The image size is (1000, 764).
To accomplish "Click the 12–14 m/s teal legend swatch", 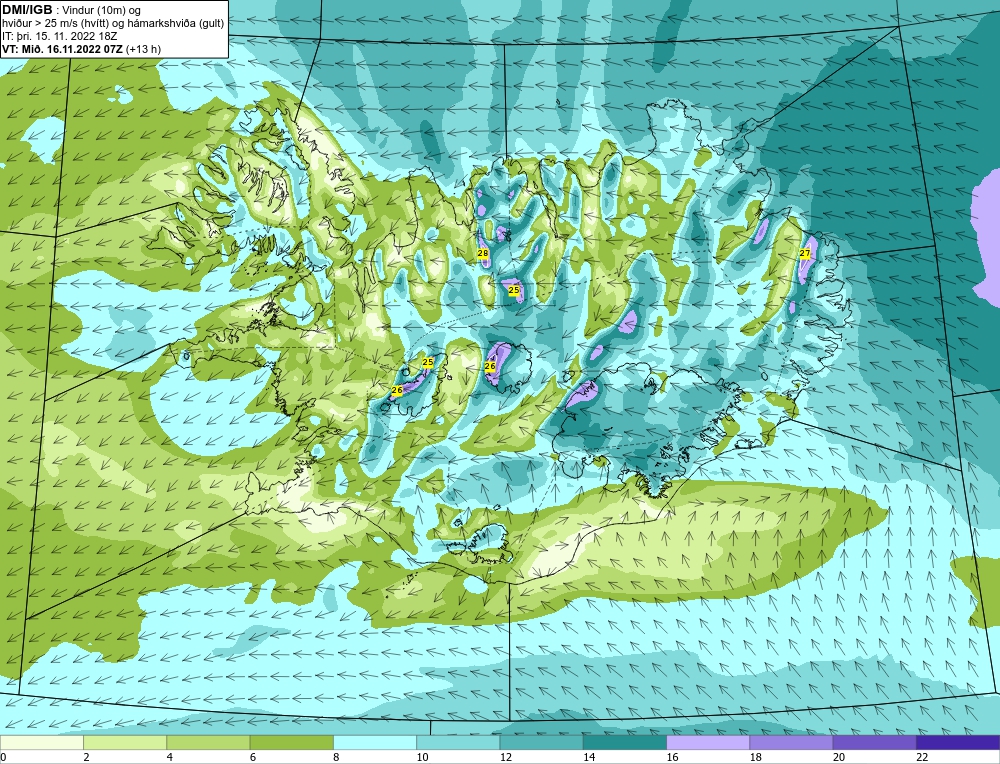I will pyautogui.click(x=541, y=743).
